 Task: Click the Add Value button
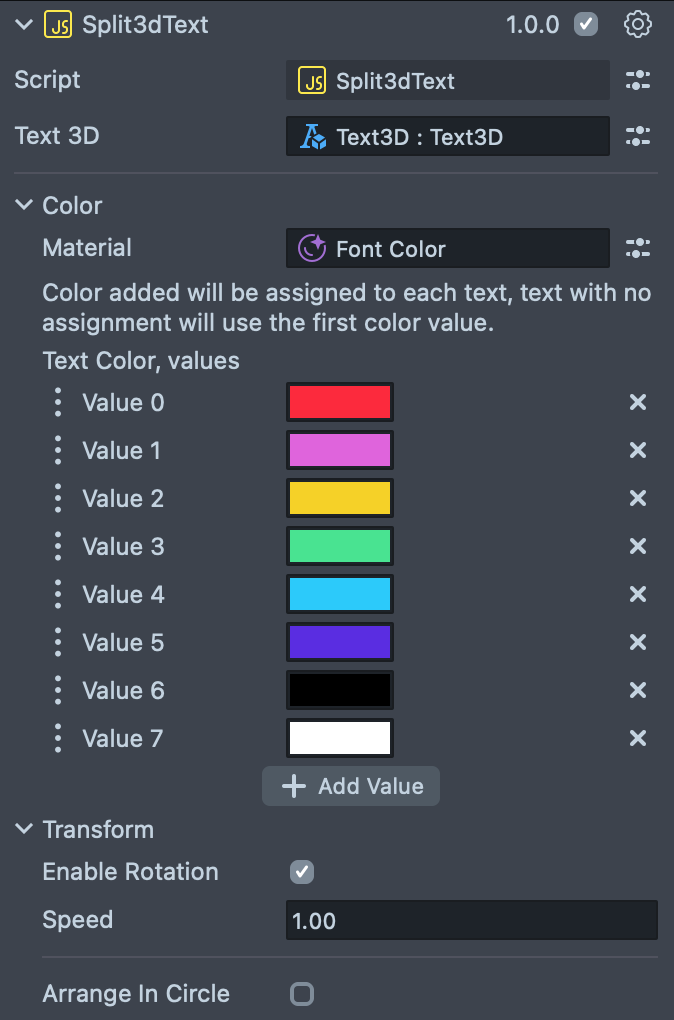pos(351,787)
